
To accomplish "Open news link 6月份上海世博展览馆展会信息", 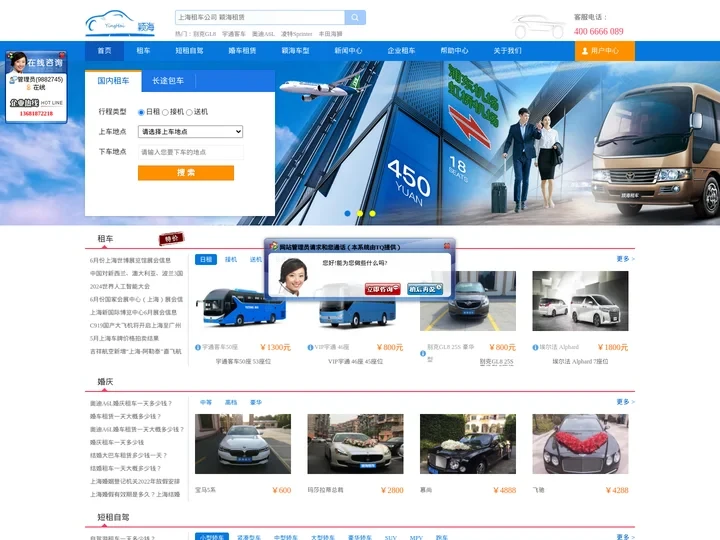I will coord(130,260).
